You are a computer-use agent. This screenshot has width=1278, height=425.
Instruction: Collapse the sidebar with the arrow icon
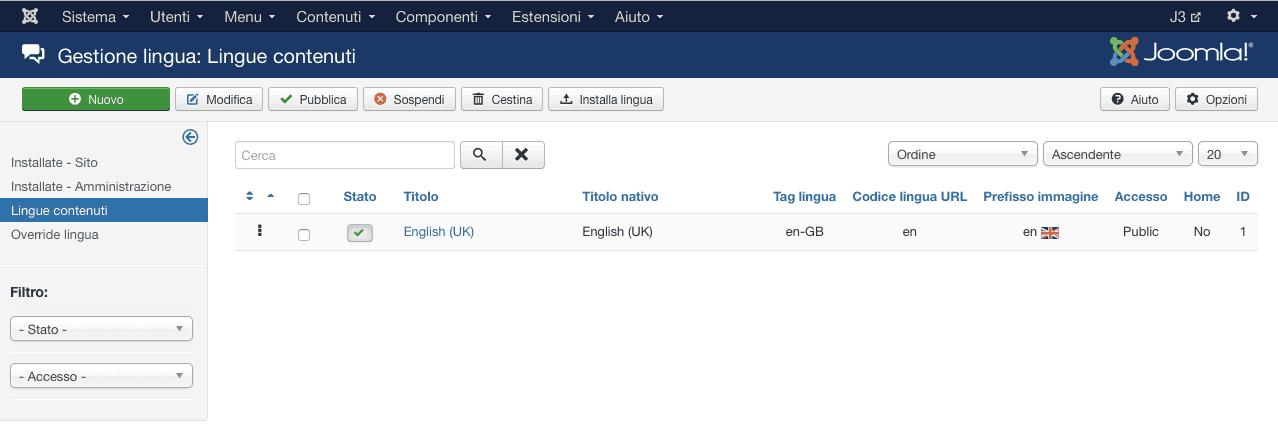[190, 138]
